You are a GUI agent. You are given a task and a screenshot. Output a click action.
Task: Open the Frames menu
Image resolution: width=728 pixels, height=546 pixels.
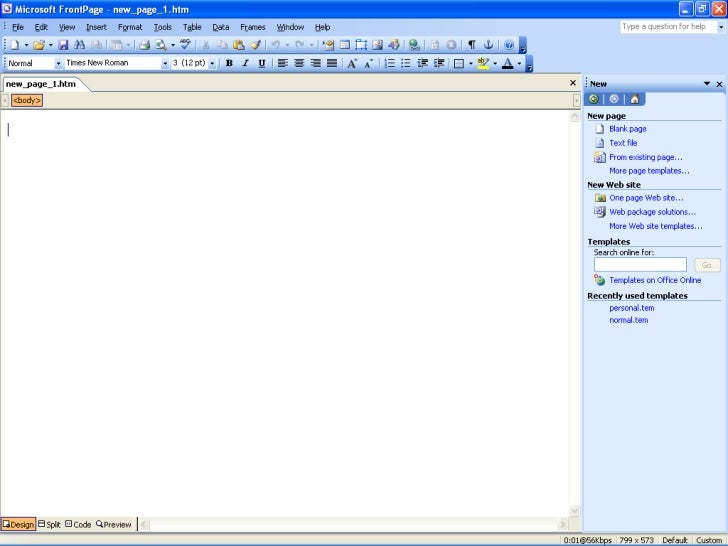pyautogui.click(x=253, y=27)
